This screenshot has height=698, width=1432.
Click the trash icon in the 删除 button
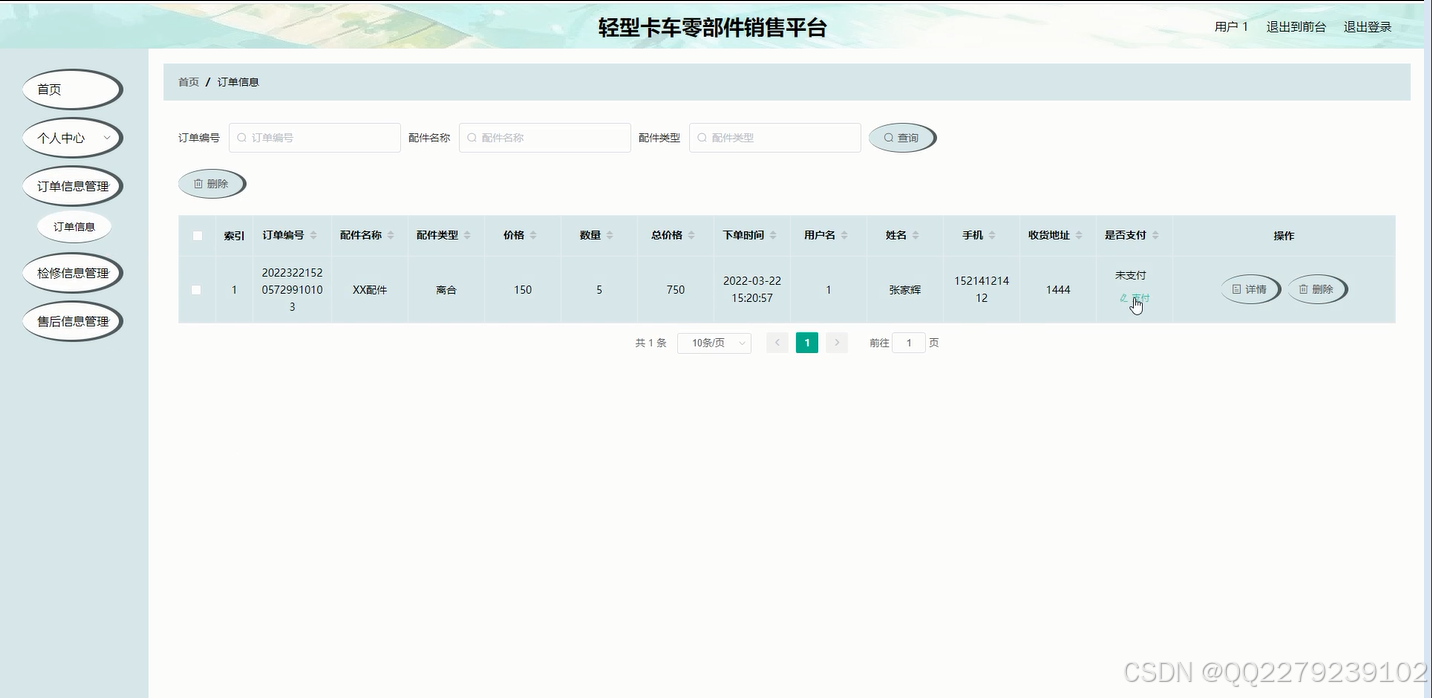pos(198,183)
